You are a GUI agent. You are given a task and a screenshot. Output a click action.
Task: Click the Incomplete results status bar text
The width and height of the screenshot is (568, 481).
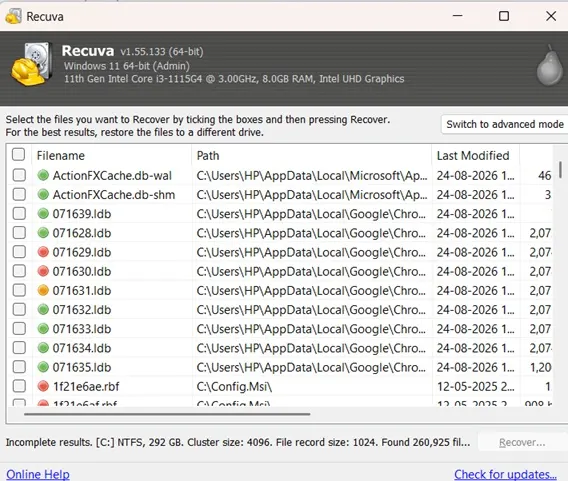238,442
